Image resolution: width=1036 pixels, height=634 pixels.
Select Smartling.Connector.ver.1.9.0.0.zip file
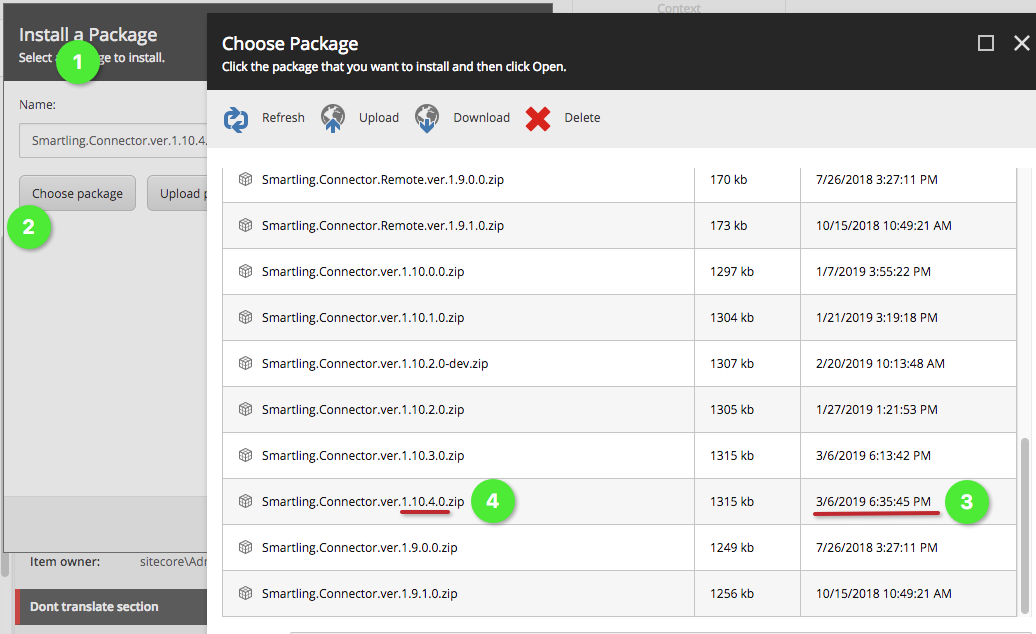359,547
